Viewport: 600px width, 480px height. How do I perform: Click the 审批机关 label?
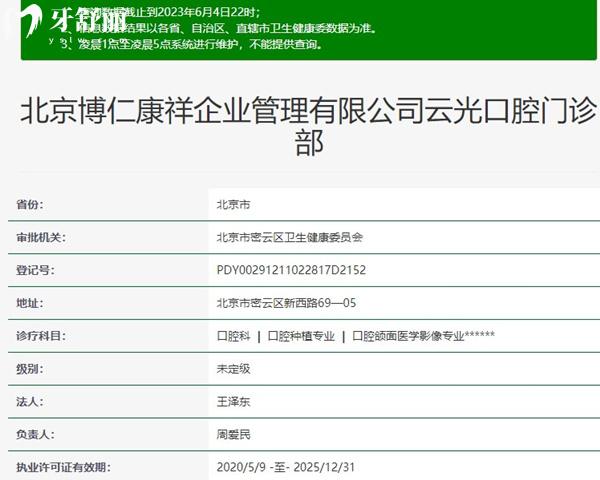41,237
